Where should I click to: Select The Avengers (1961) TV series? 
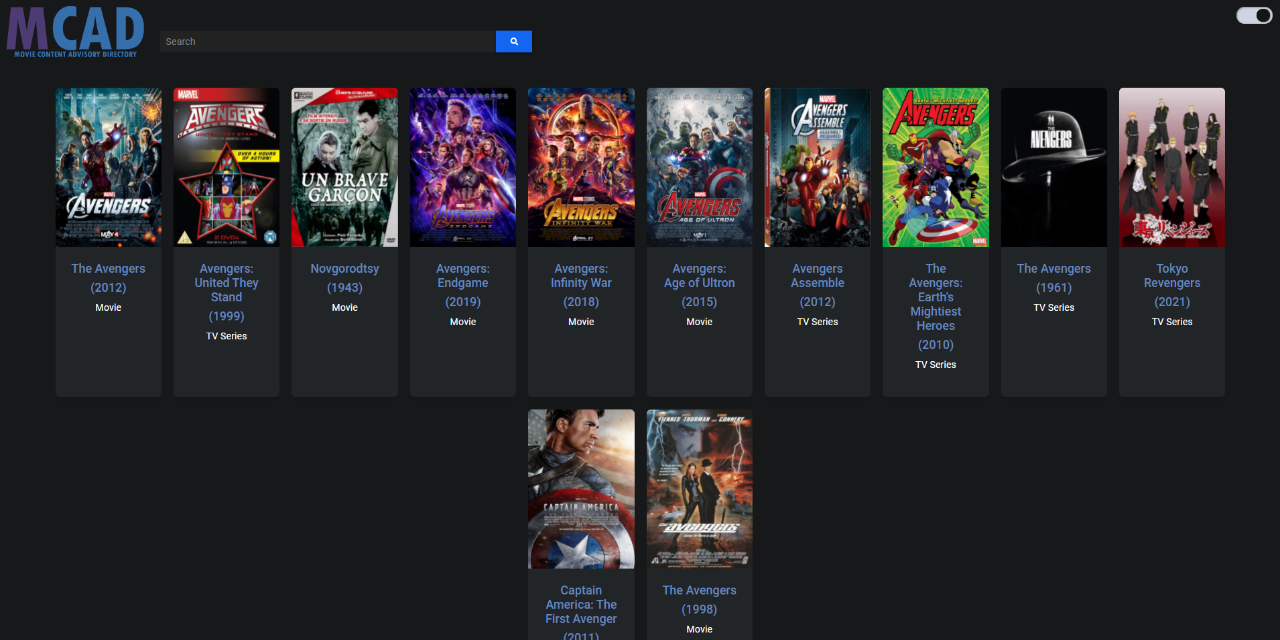click(1053, 277)
